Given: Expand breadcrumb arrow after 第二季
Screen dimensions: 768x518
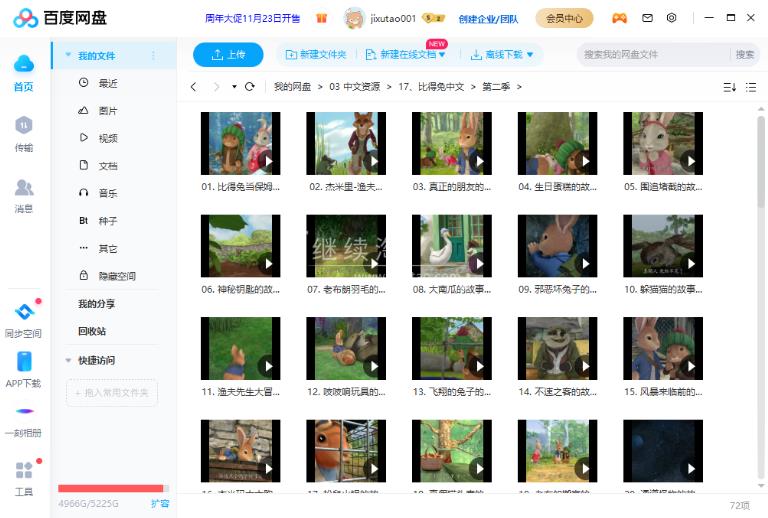Looking at the screenshot, I should (x=519, y=87).
